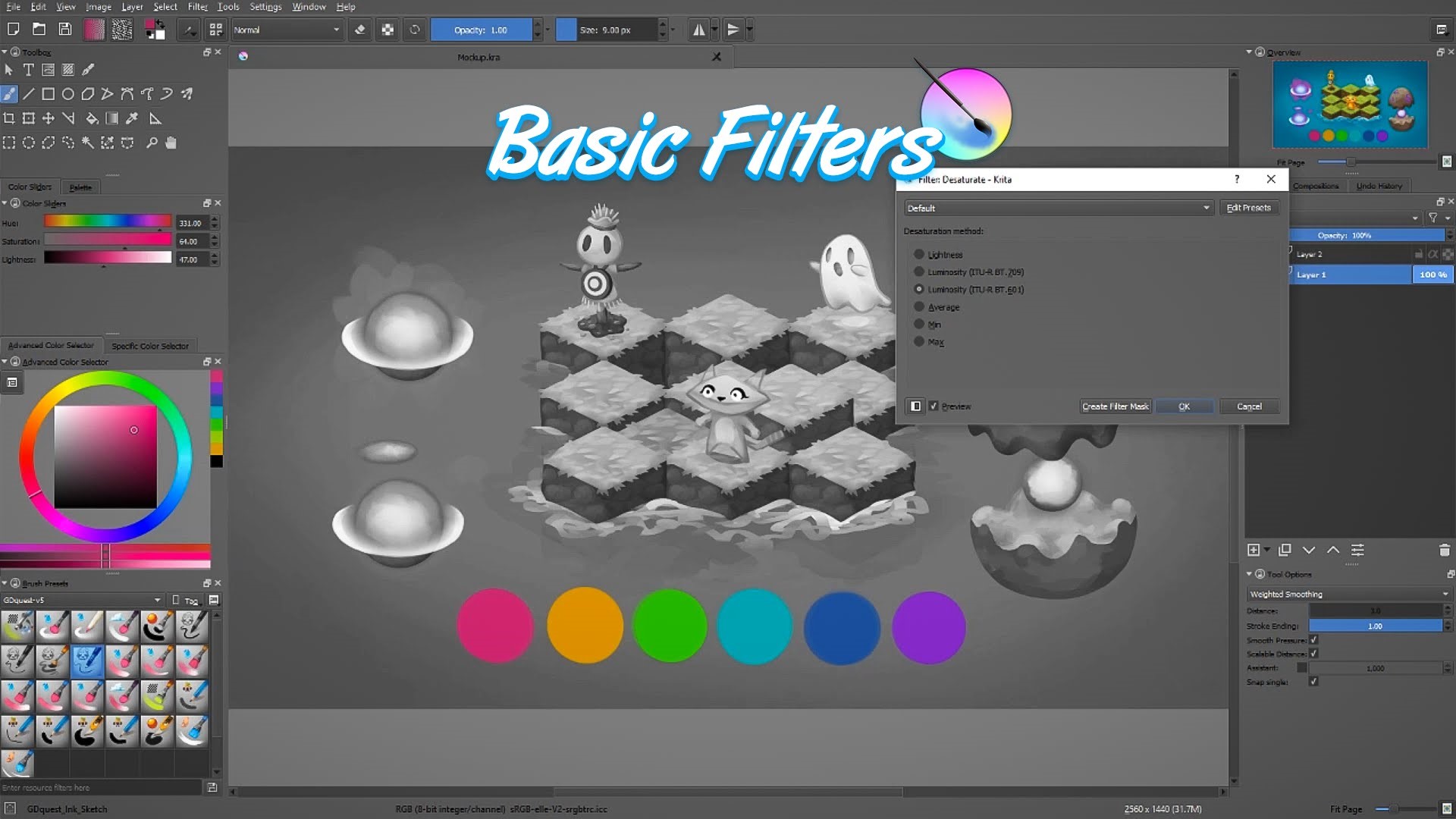Toggle the Smooth Pressure checkbox

1313,640
